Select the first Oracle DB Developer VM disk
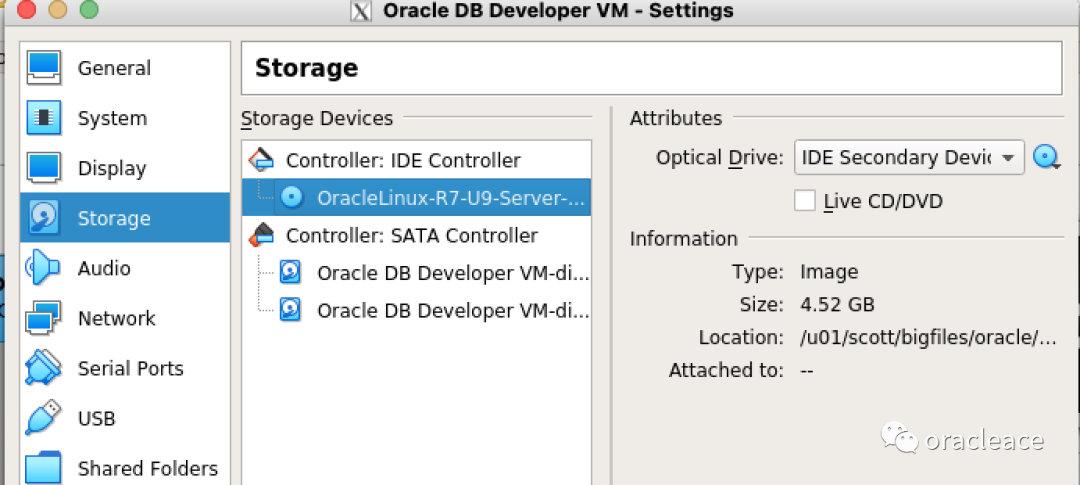Screen dimensions: 1080x485 coord(452,273)
